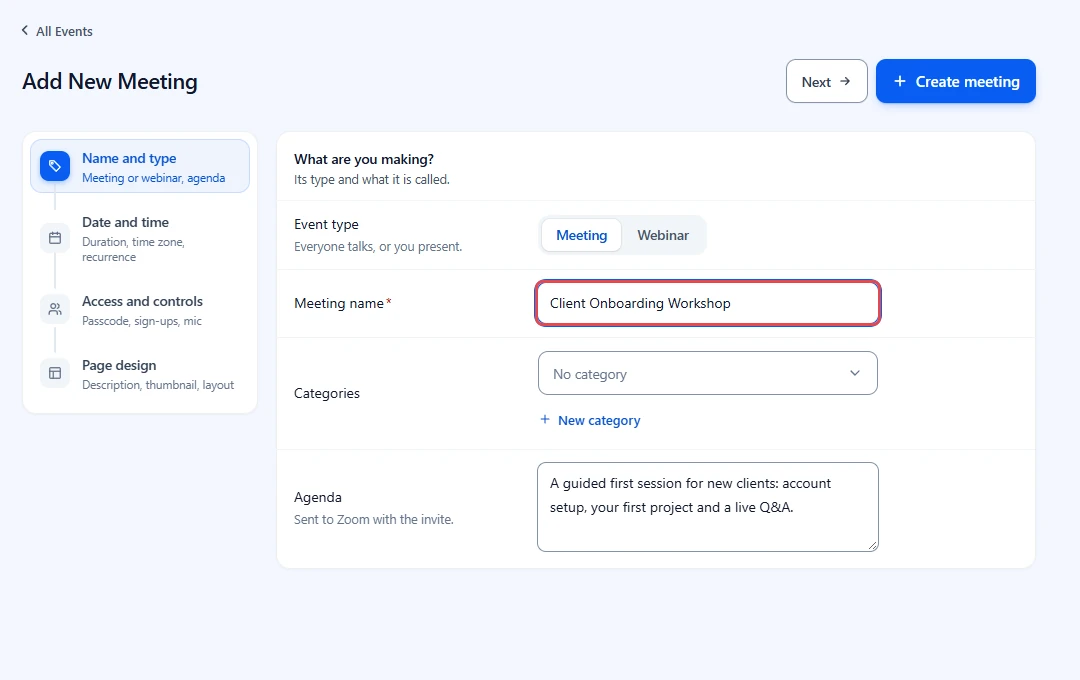Click the plus icon beside New category
The width and height of the screenshot is (1080, 680).
tap(545, 420)
